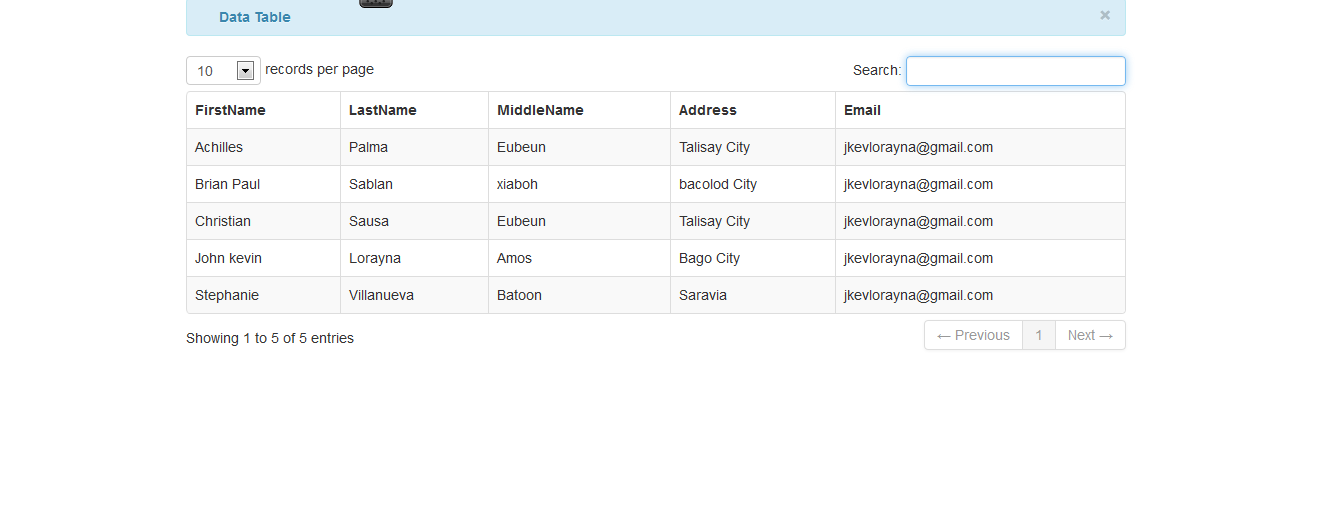Image resolution: width=1339 pixels, height=513 pixels.
Task: Click the Data Table heading
Action: pyautogui.click(x=255, y=17)
